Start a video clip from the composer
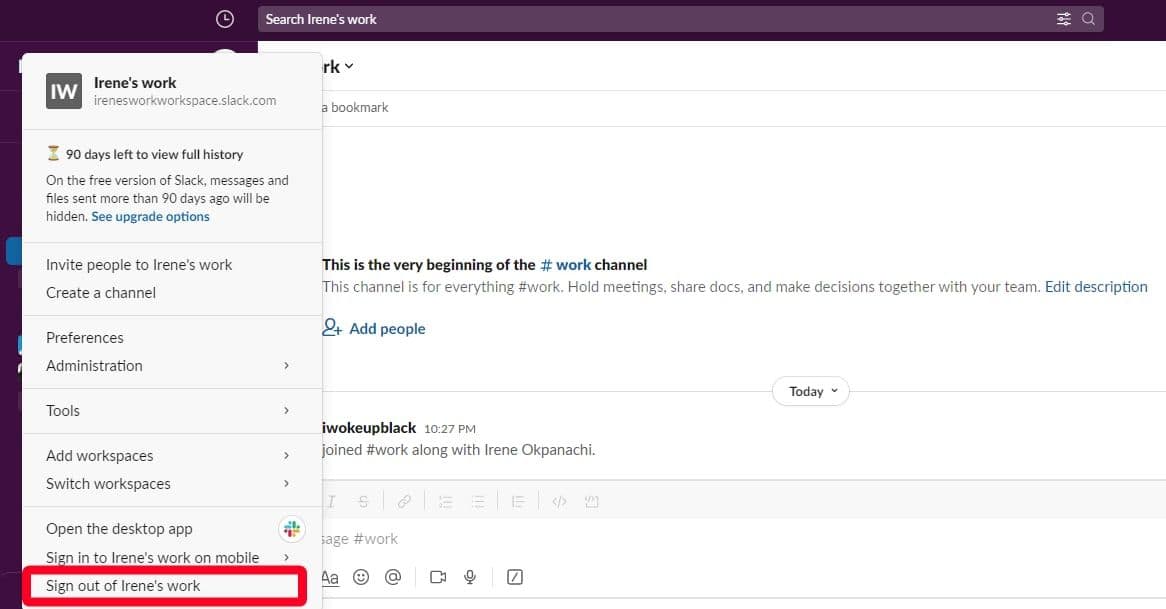This screenshot has width=1166, height=609. (437, 577)
